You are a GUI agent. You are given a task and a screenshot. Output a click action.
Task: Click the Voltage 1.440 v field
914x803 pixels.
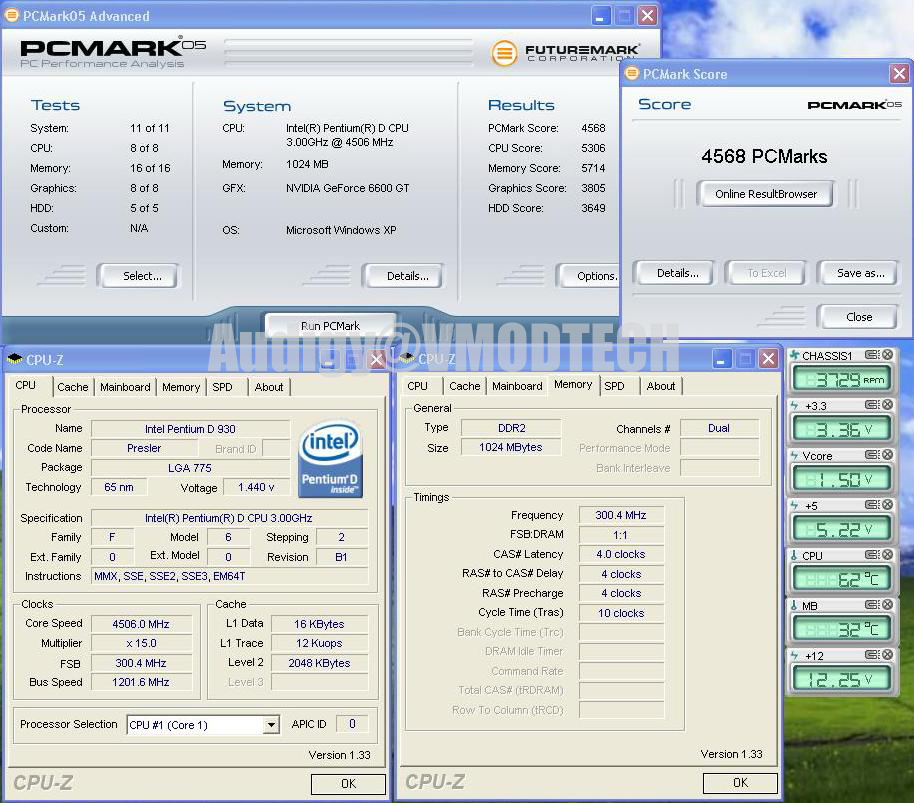point(256,487)
